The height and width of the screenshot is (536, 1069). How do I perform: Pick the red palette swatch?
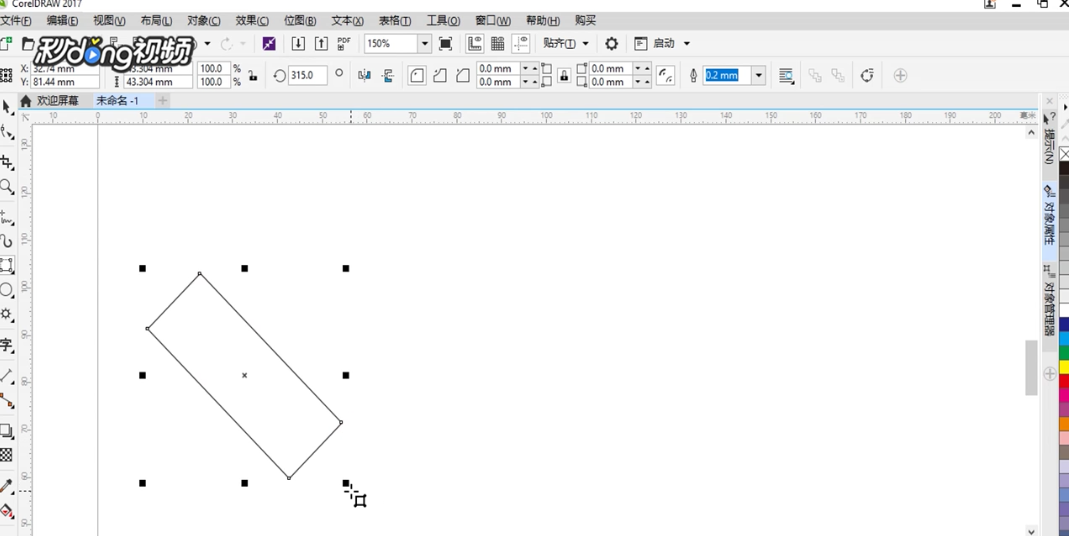1064,380
